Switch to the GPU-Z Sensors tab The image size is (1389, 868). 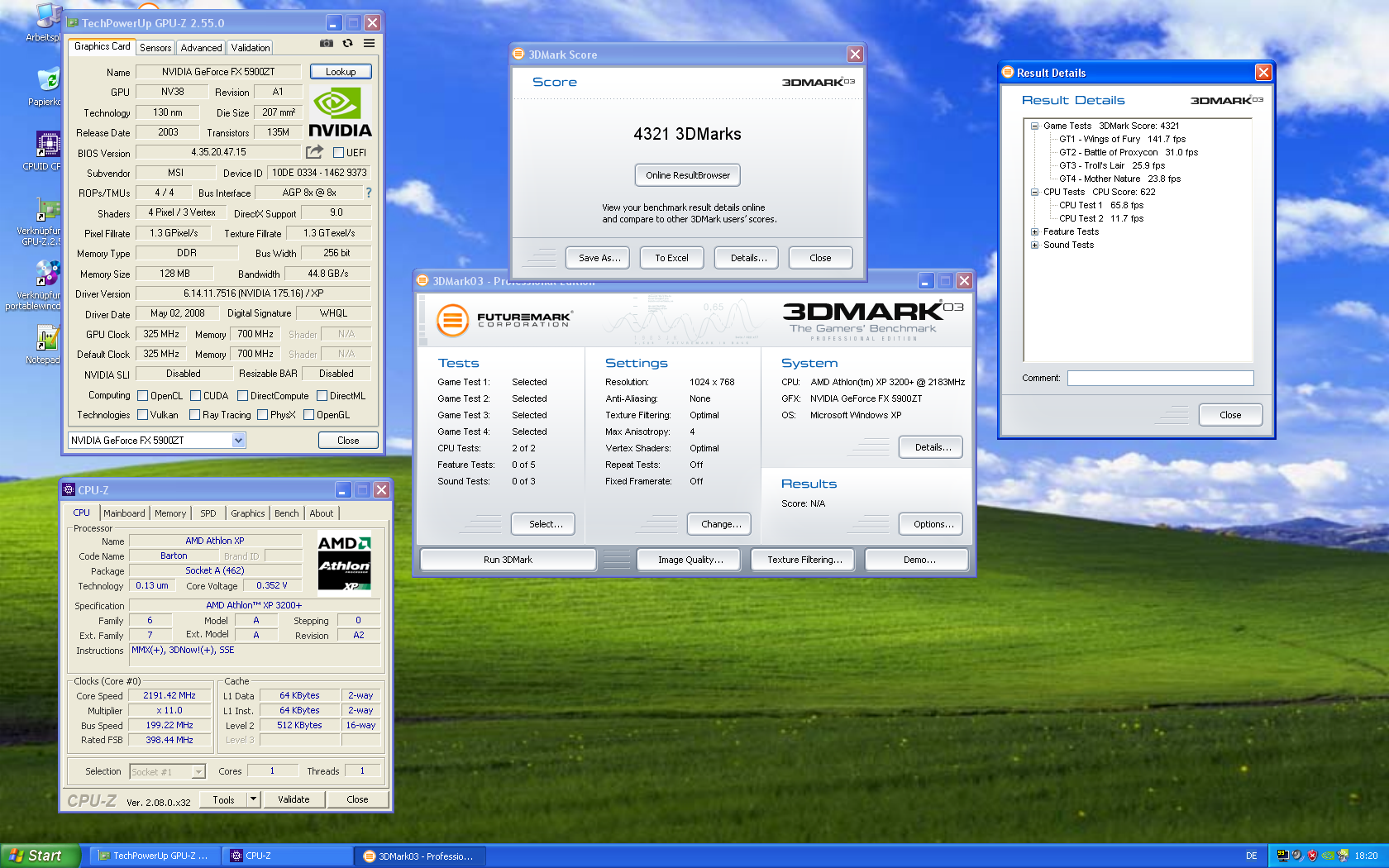155,48
